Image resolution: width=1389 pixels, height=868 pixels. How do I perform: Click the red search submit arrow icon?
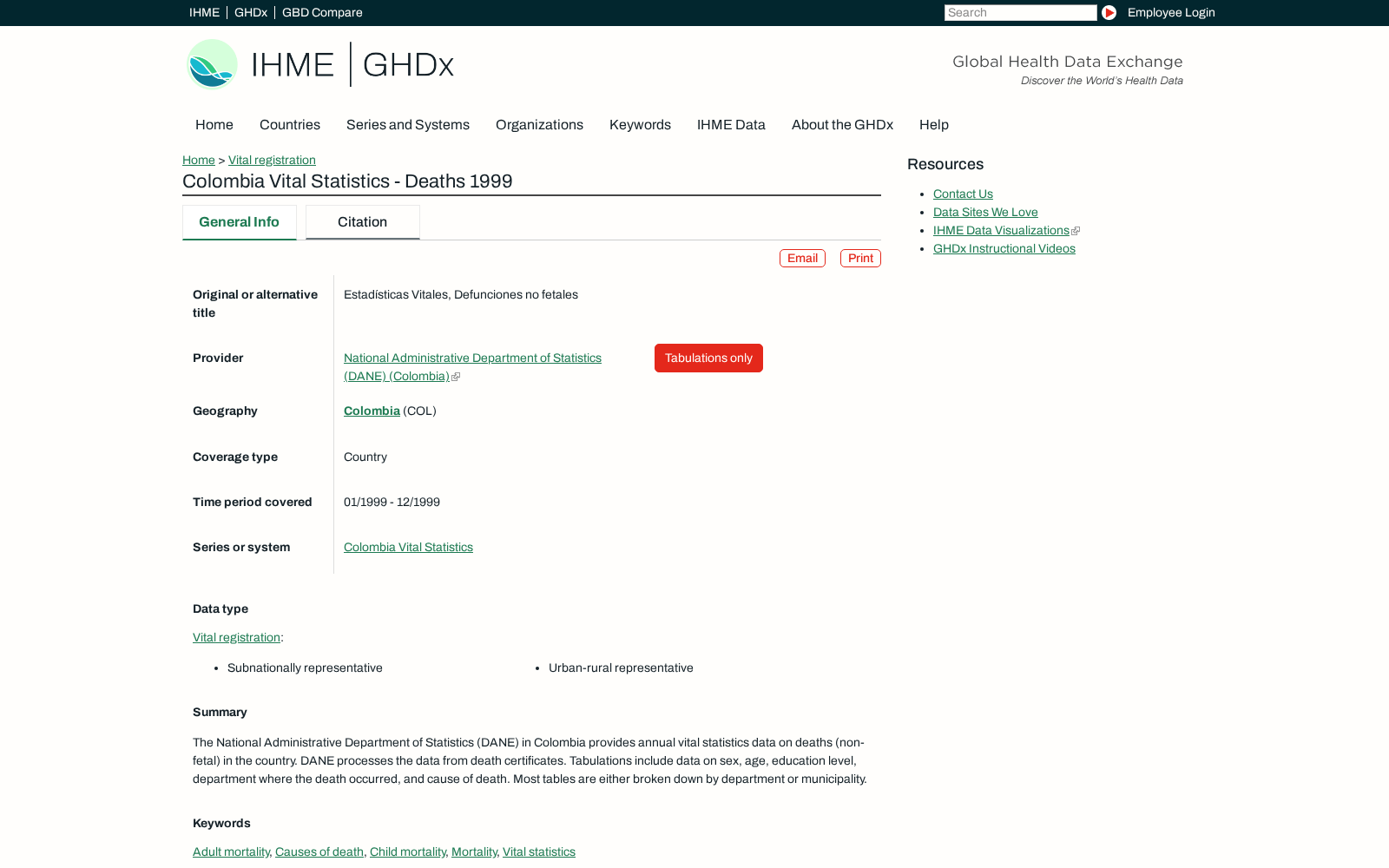1109,12
